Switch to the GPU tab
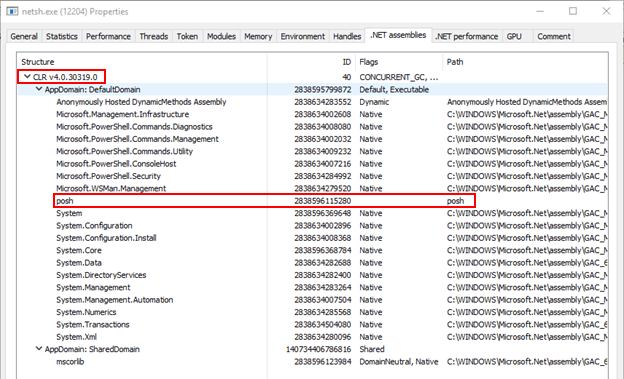The width and height of the screenshot is (624, 379). (514, 36)
